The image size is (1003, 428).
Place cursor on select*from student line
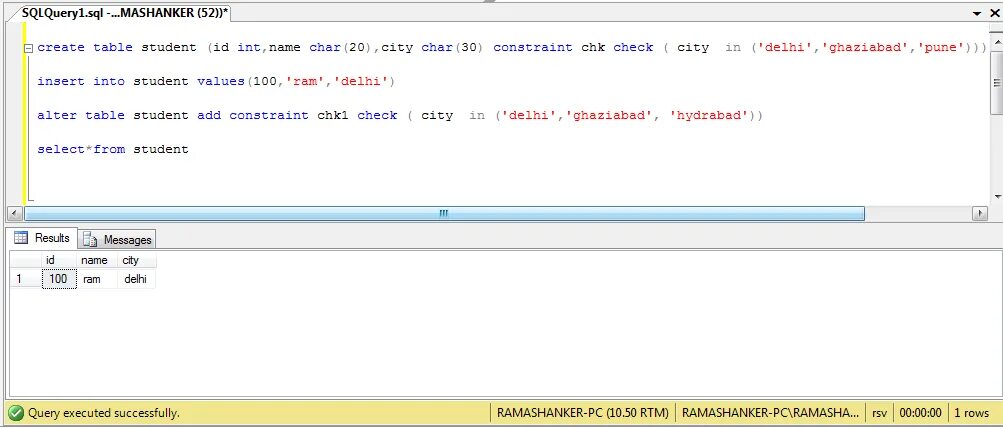point(113,150)
